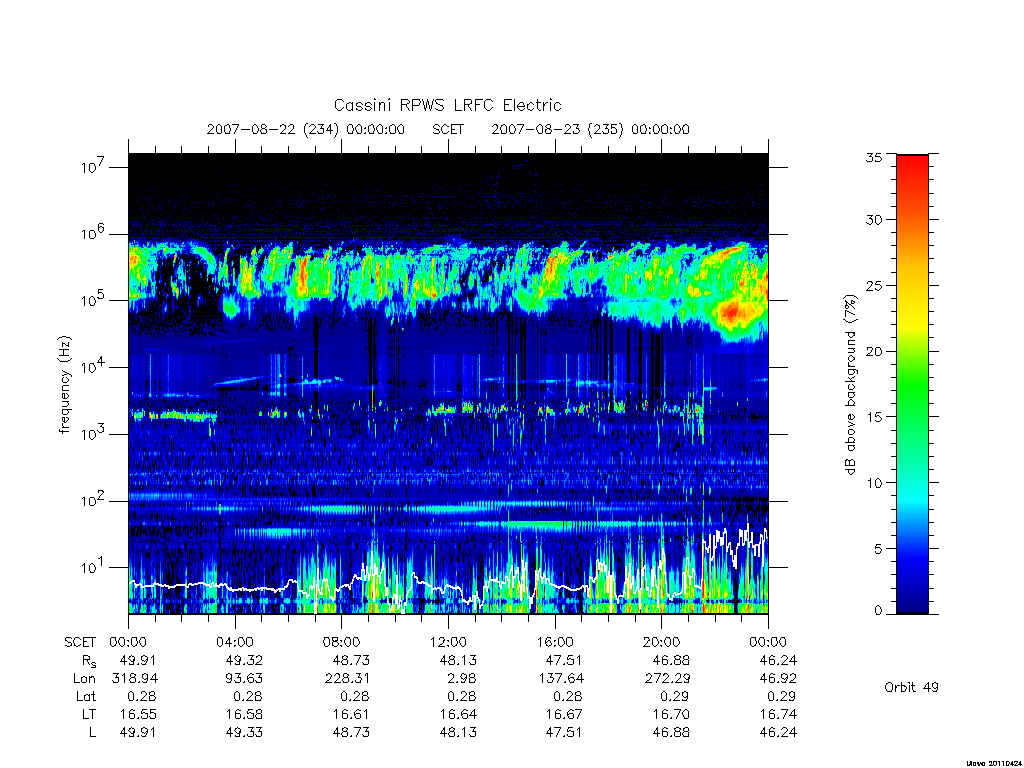
Task: Click the LT value '16.64'
Action: 458,714
